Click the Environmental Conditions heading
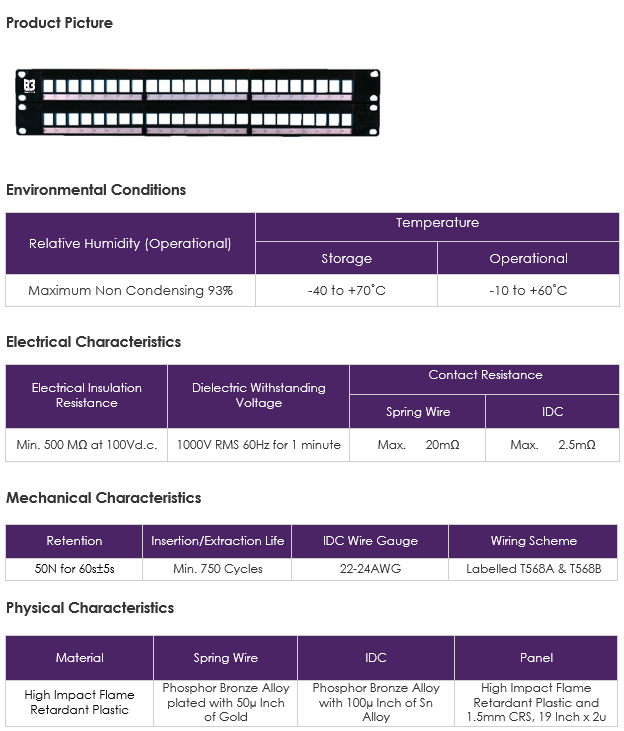624x731 pixels. [x=96, y=190]
